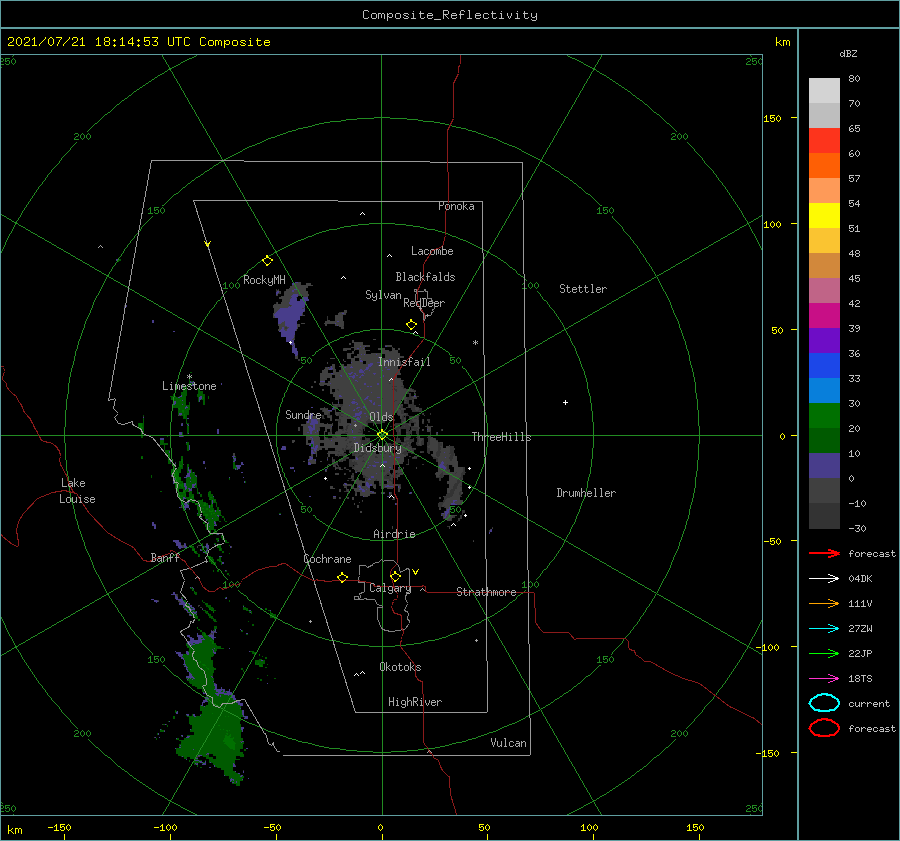Click the Sylvan label

click(x=383, y=295)
